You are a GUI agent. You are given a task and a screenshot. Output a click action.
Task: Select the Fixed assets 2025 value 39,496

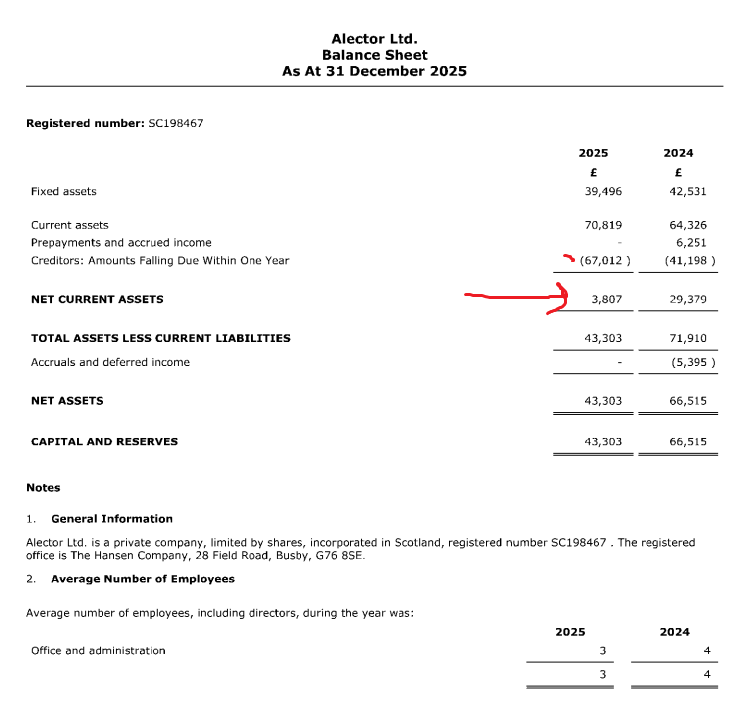point(603,191)
